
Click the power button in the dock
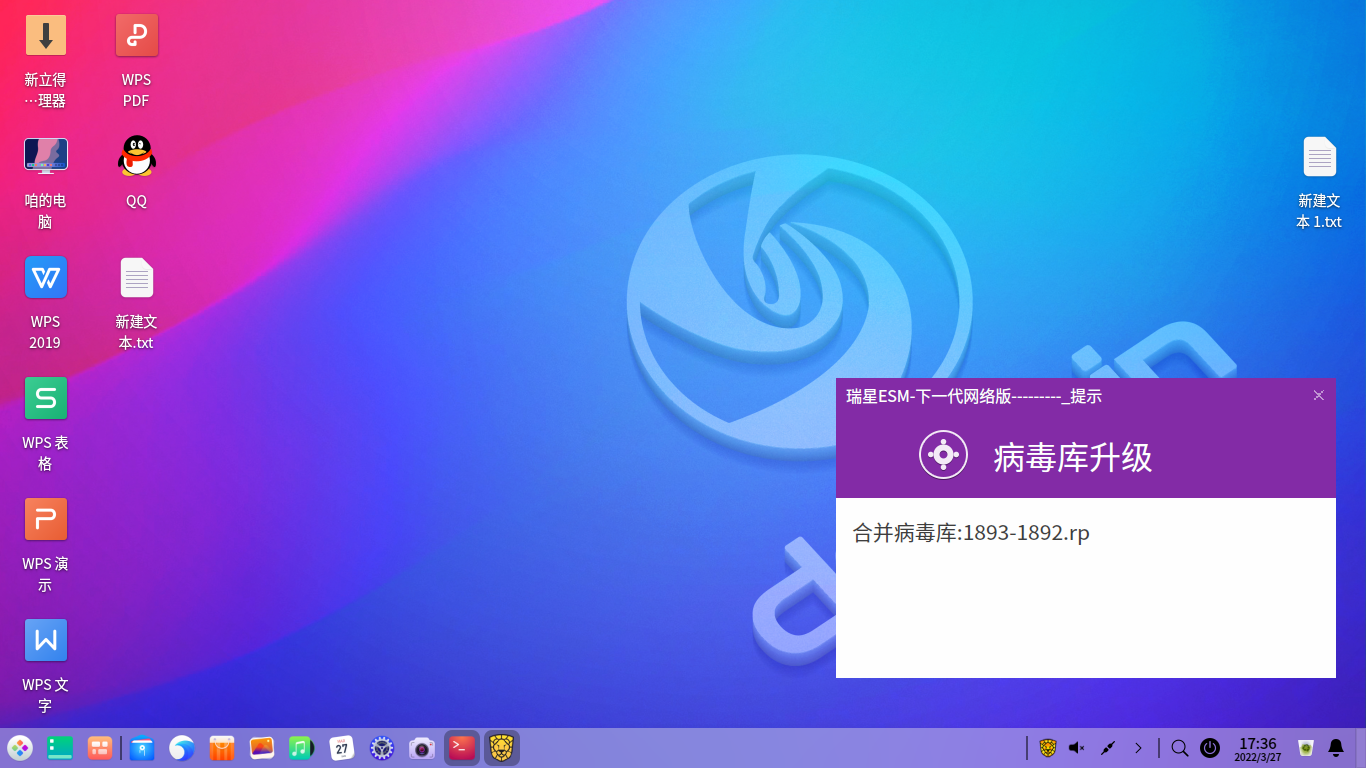[x=1210, y=748]
